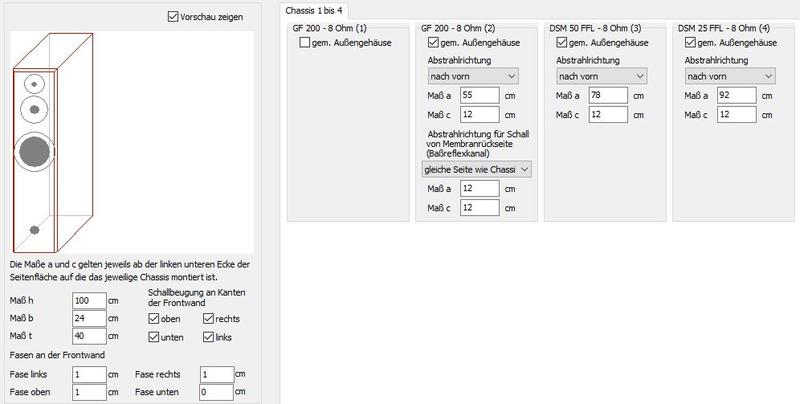Toggle the 'rechts' edge diffraction checkbox
This screenshot has height=404, width=800.
(x=207, y=318)
